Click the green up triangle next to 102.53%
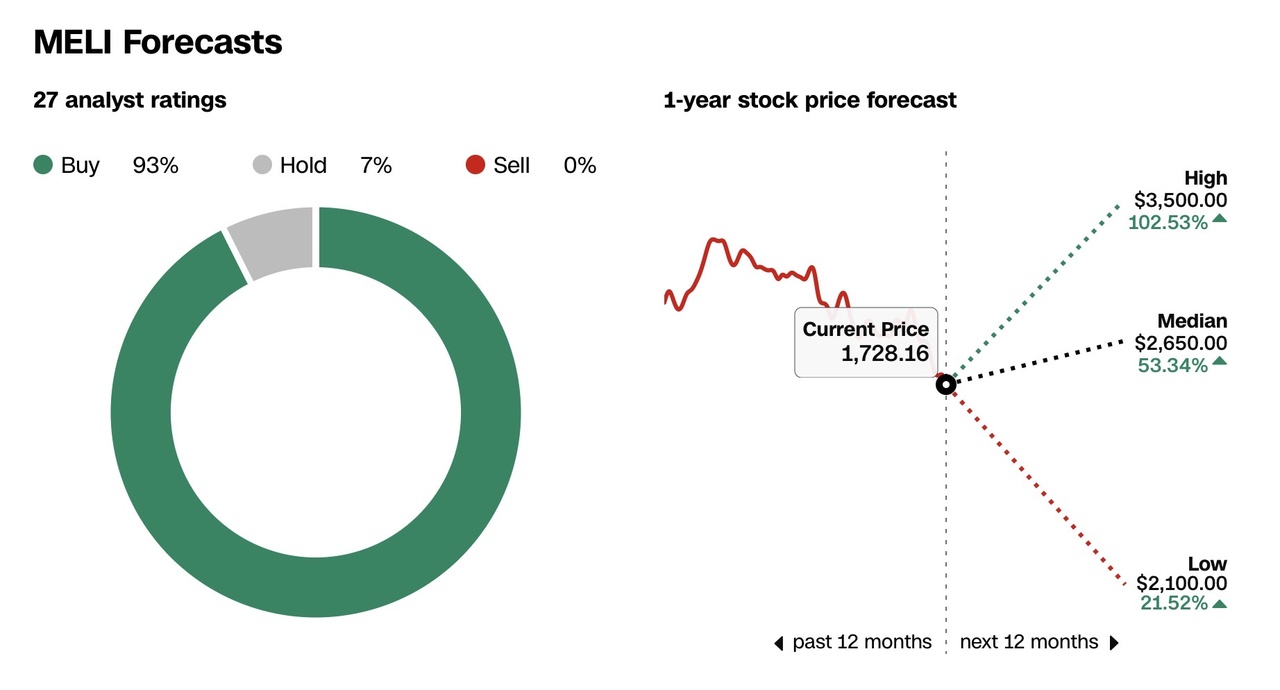 [1219, 221]
